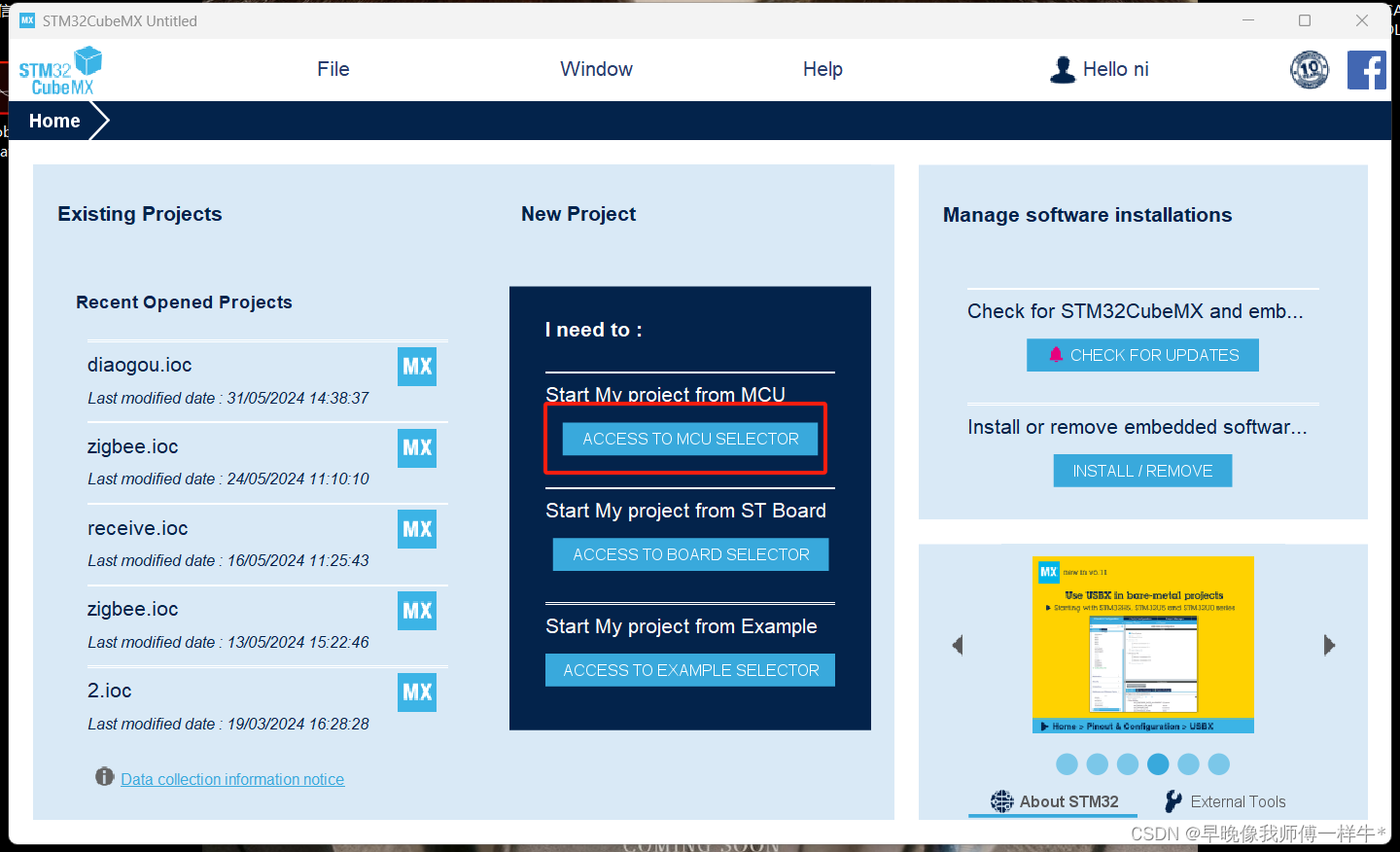The width and height of the screenshot is (1400, 852).
Task: Select the fourth highlighted carousel dot
Action: click(x=1158, y=764)
